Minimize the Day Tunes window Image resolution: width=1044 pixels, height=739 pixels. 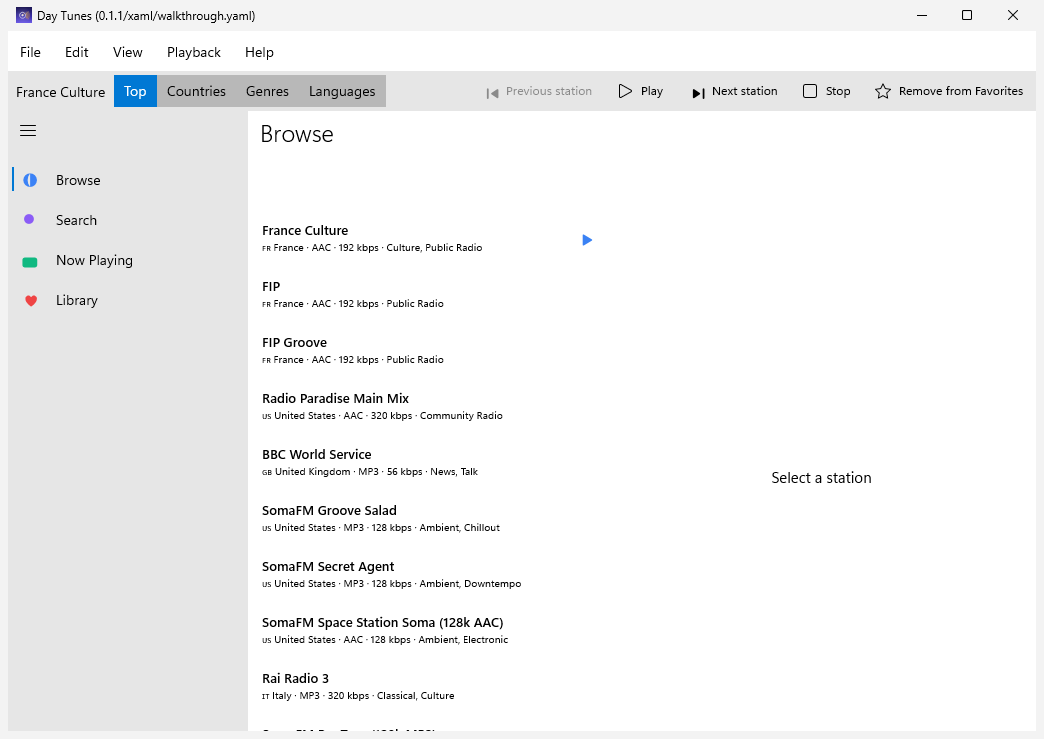922,15
